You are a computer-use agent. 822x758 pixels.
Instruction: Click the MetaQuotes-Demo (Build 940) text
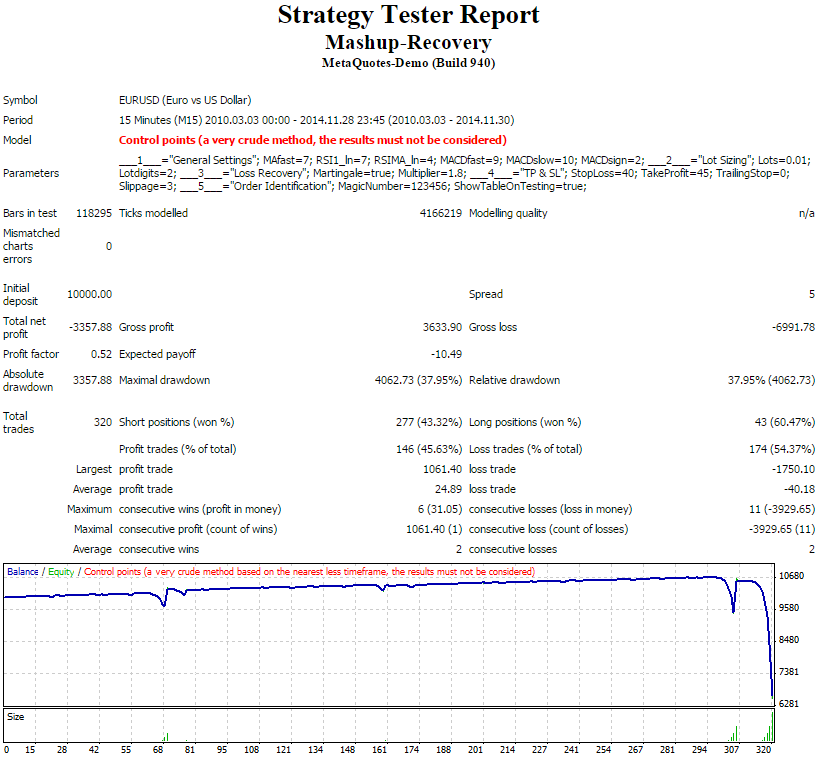click(408, 63)
